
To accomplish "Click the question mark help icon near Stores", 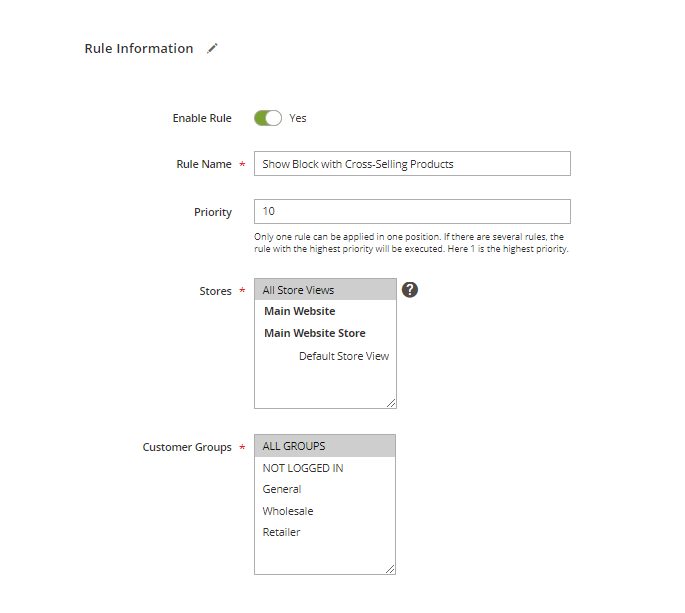I will (x=410, y=290).
